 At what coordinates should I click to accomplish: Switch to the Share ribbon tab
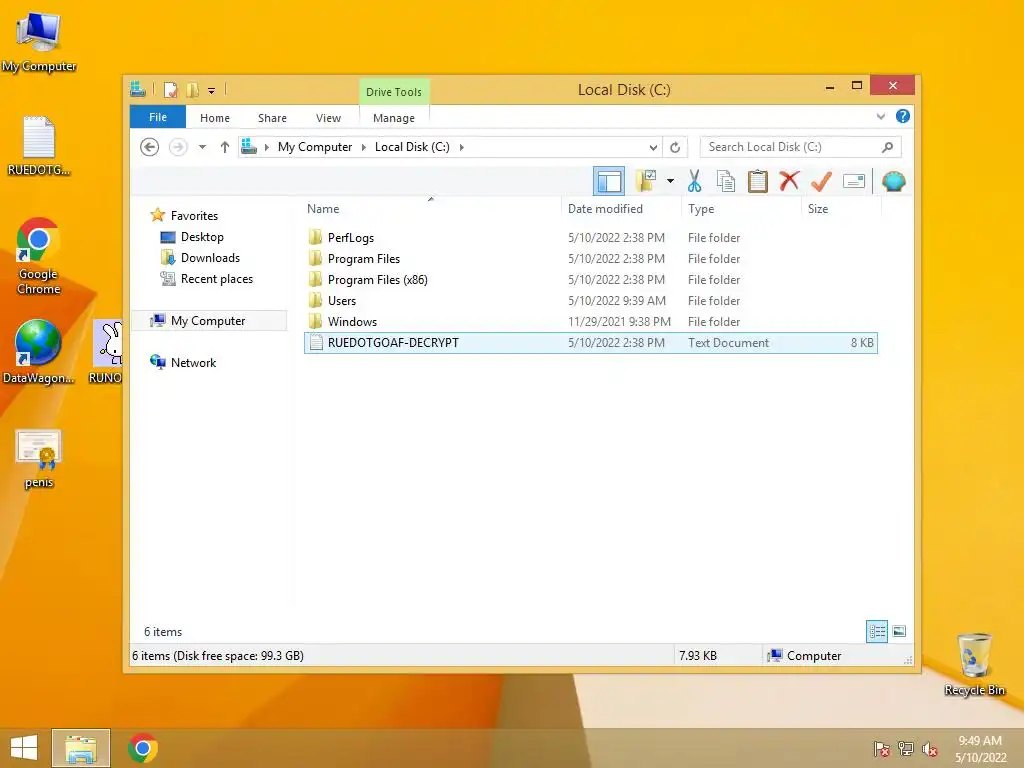pyautogui.click(x=272, y=118)
